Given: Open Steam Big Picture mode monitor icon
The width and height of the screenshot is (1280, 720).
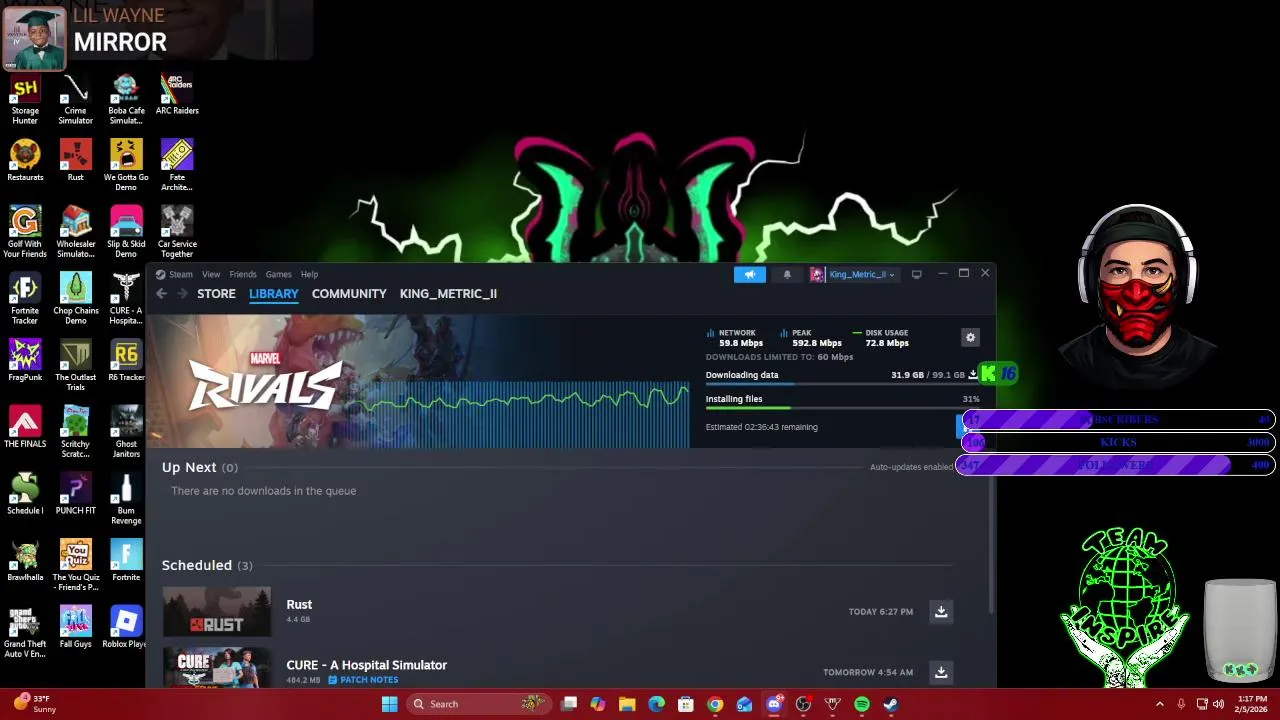Looking at the screenshot, I should click(916, 274).
